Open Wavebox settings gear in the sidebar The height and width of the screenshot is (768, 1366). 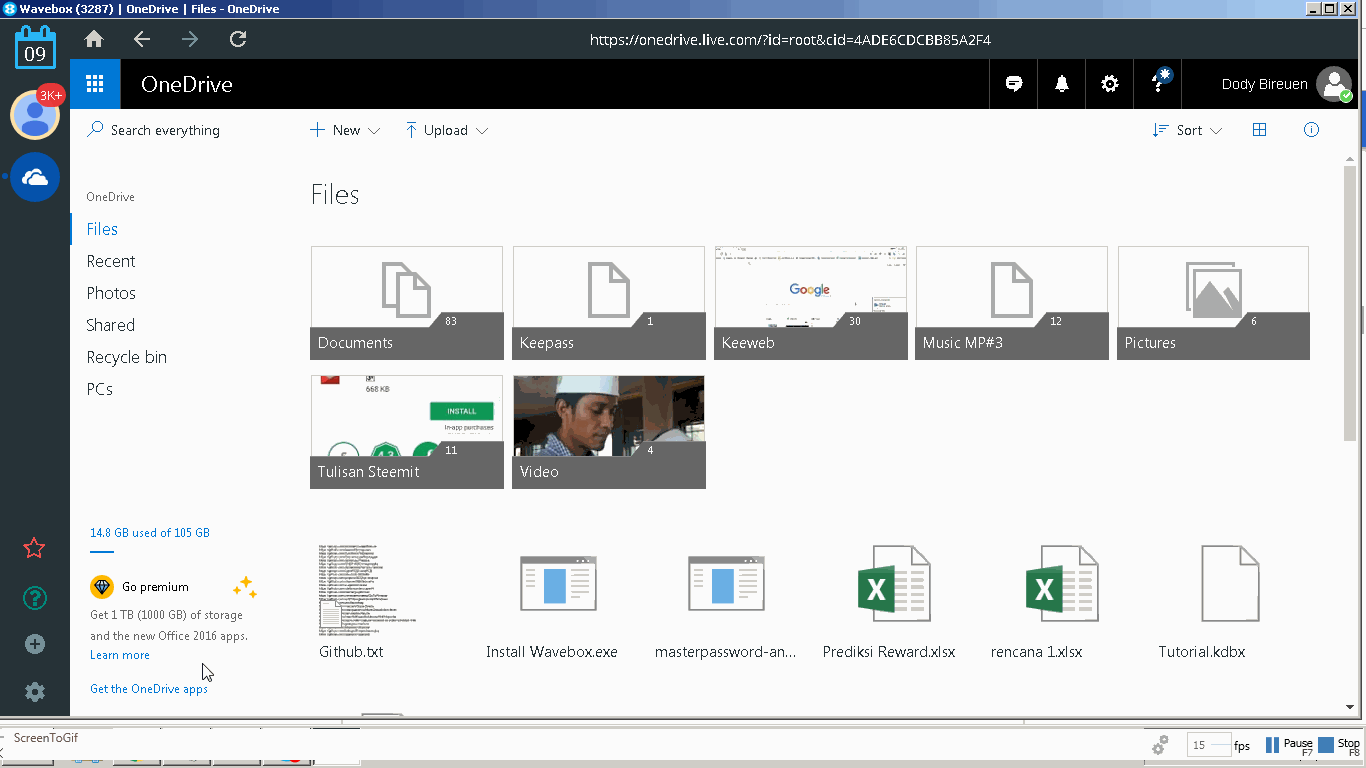coord(34,692)
